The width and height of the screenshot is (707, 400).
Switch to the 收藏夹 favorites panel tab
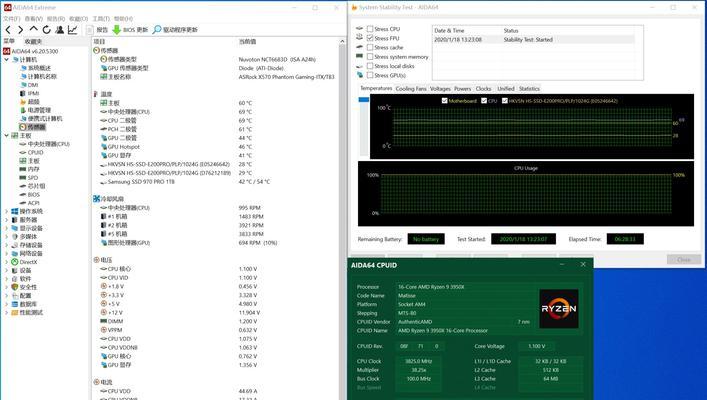pyautogui.click(x=33, y=41)
